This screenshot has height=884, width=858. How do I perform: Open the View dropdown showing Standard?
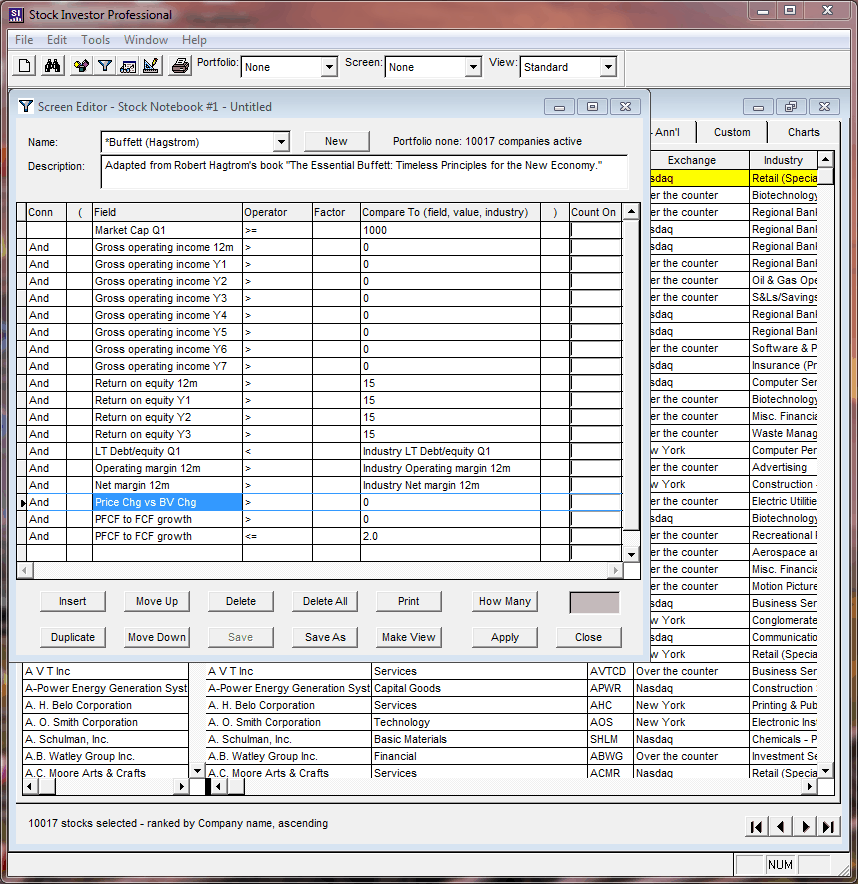[607, 68]
